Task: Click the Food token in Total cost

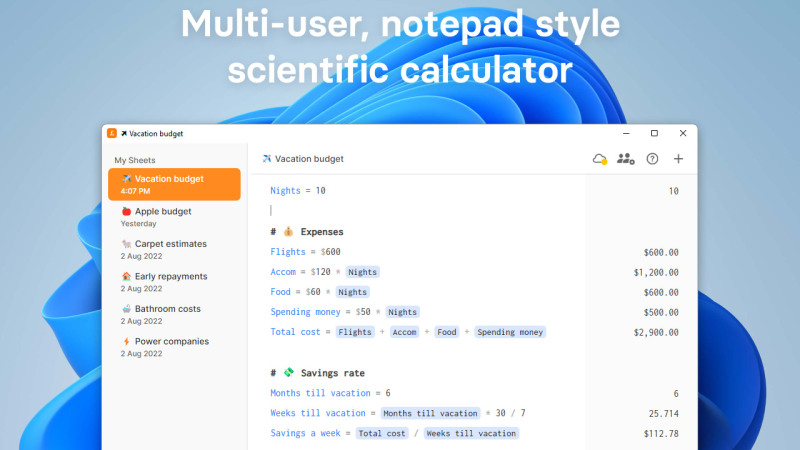Action: click(447, 332)
